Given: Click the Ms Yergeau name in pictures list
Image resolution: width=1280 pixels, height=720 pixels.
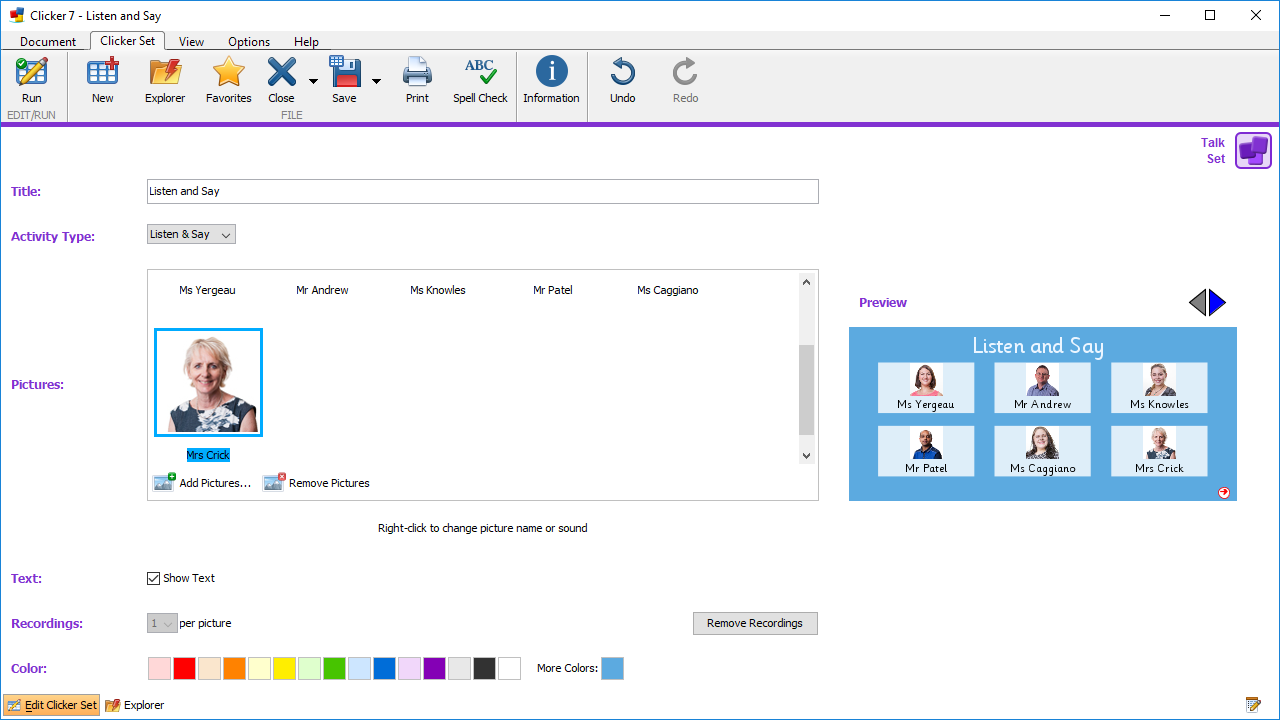Looking at the screenshot, I should (207, 290).
